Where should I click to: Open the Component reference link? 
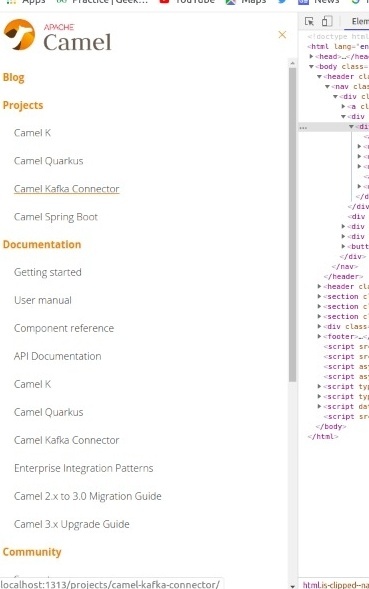[x=64, y=328]
